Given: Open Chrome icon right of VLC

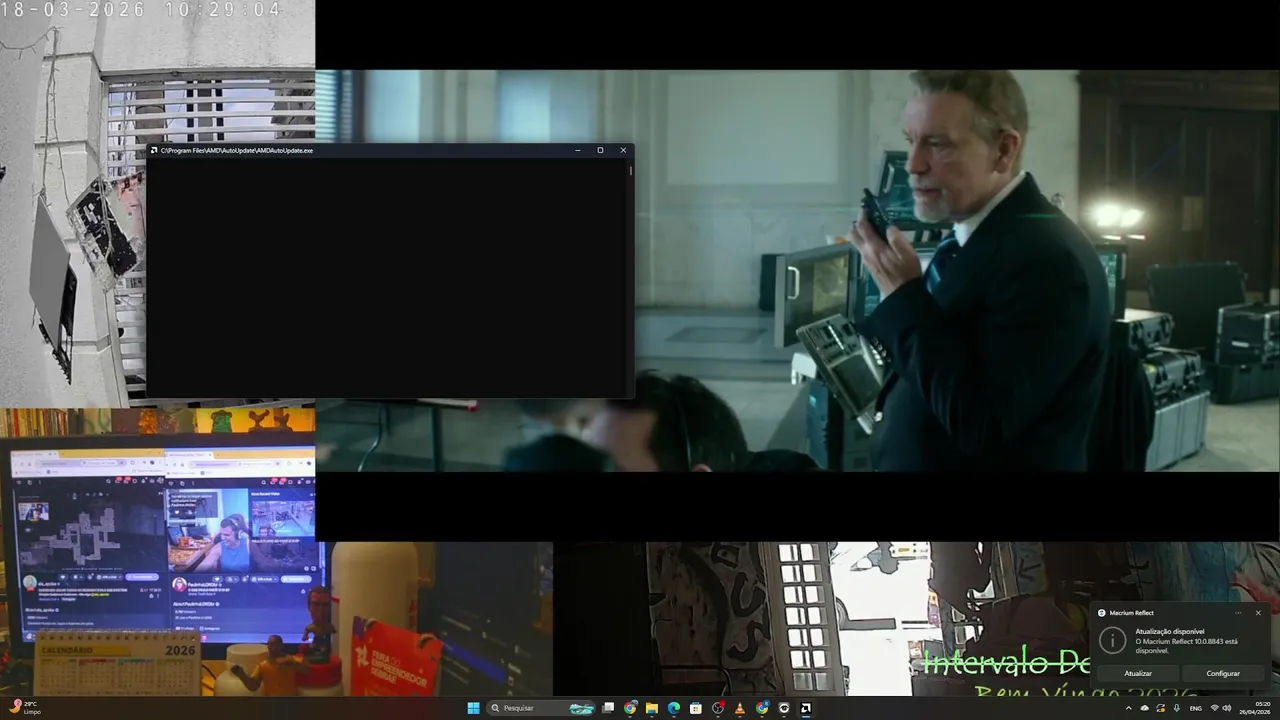Looking at the screenshot, I should 762,708.
